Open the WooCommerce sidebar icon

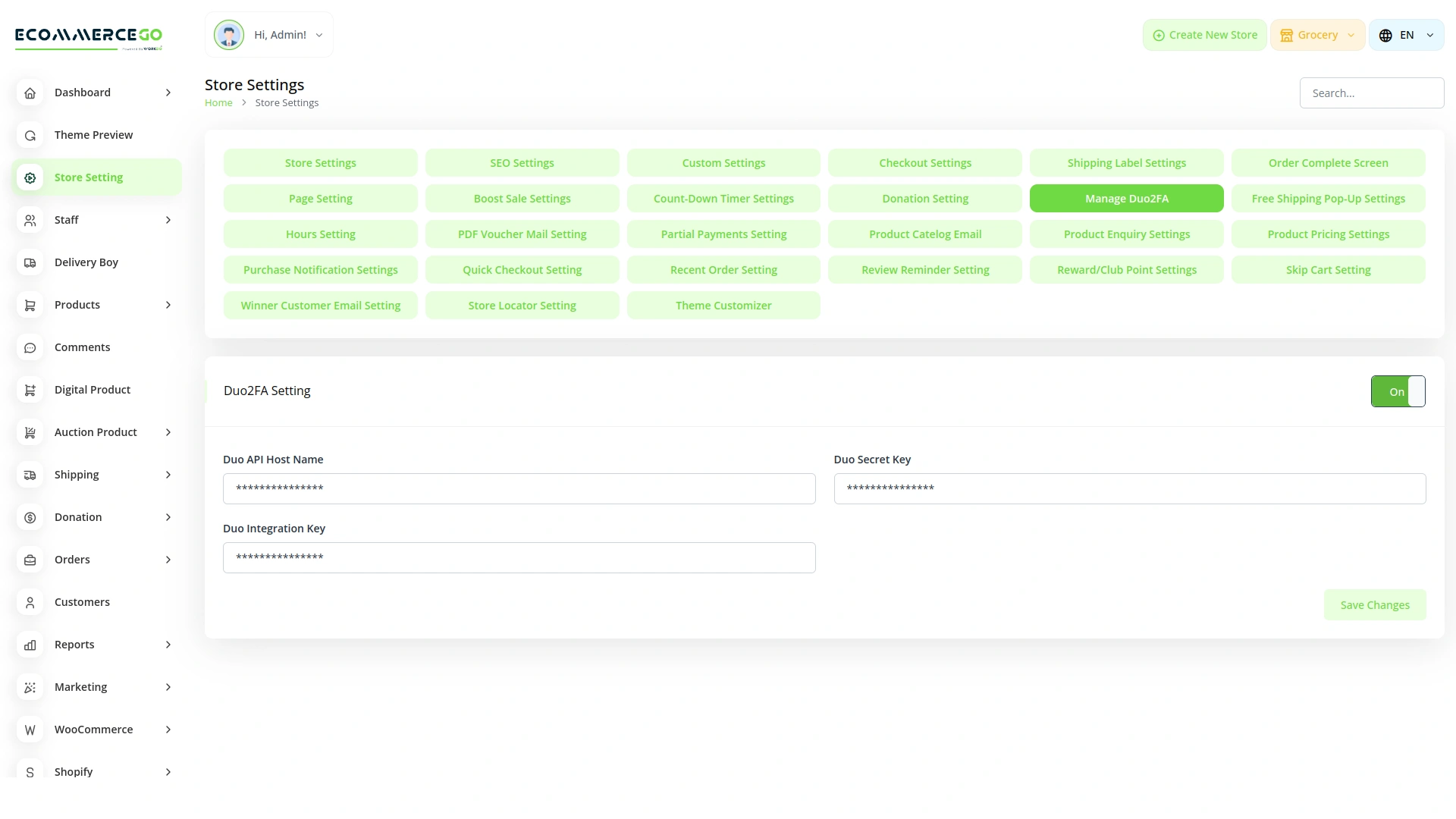[30, 730]
